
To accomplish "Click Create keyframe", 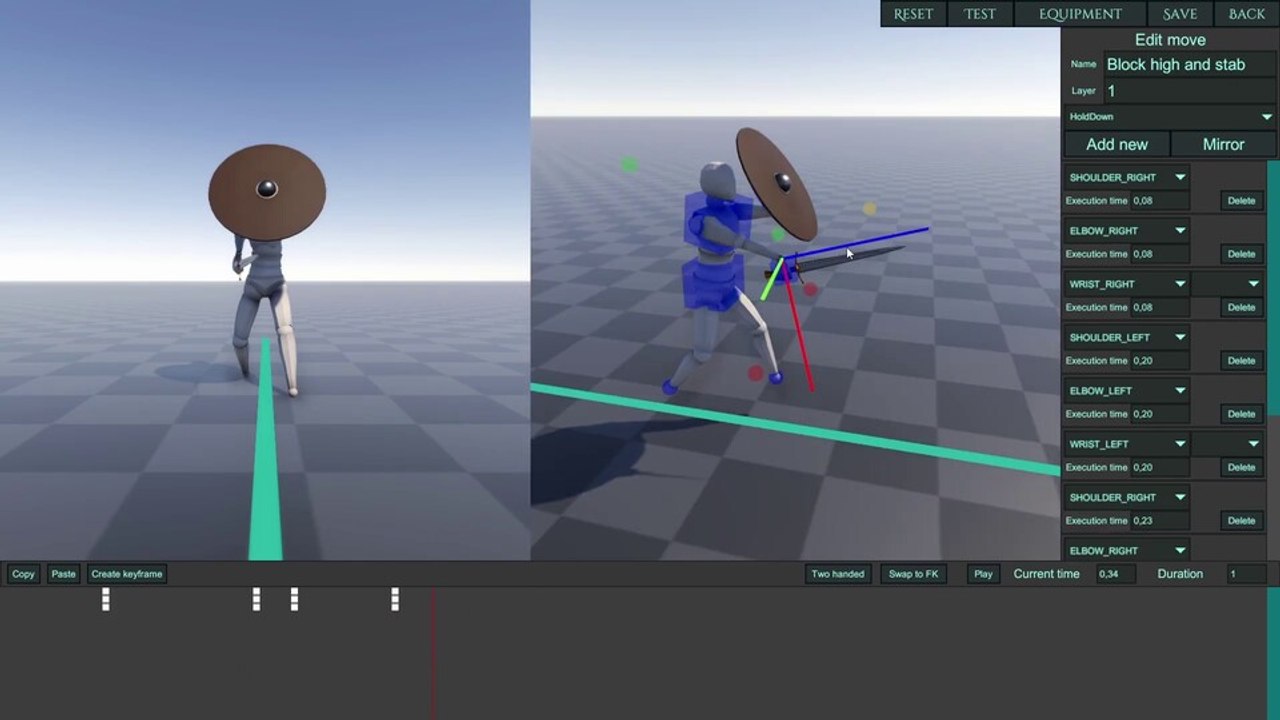I will (127, 574).
